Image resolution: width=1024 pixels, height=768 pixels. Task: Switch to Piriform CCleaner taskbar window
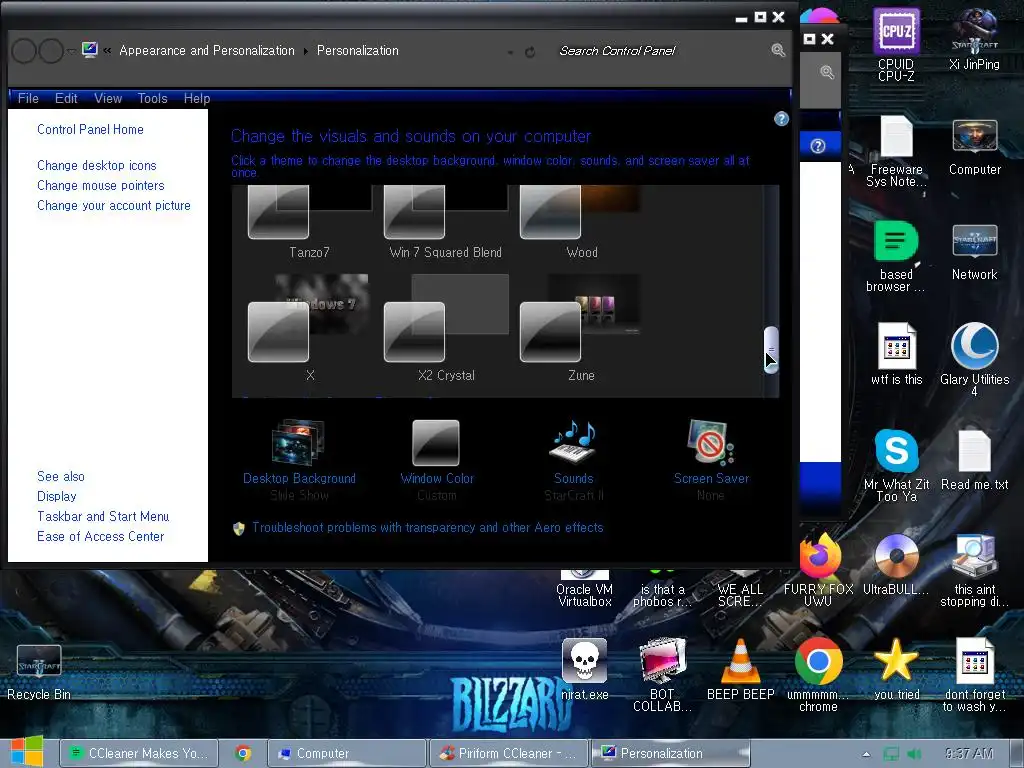pos(508,753)
